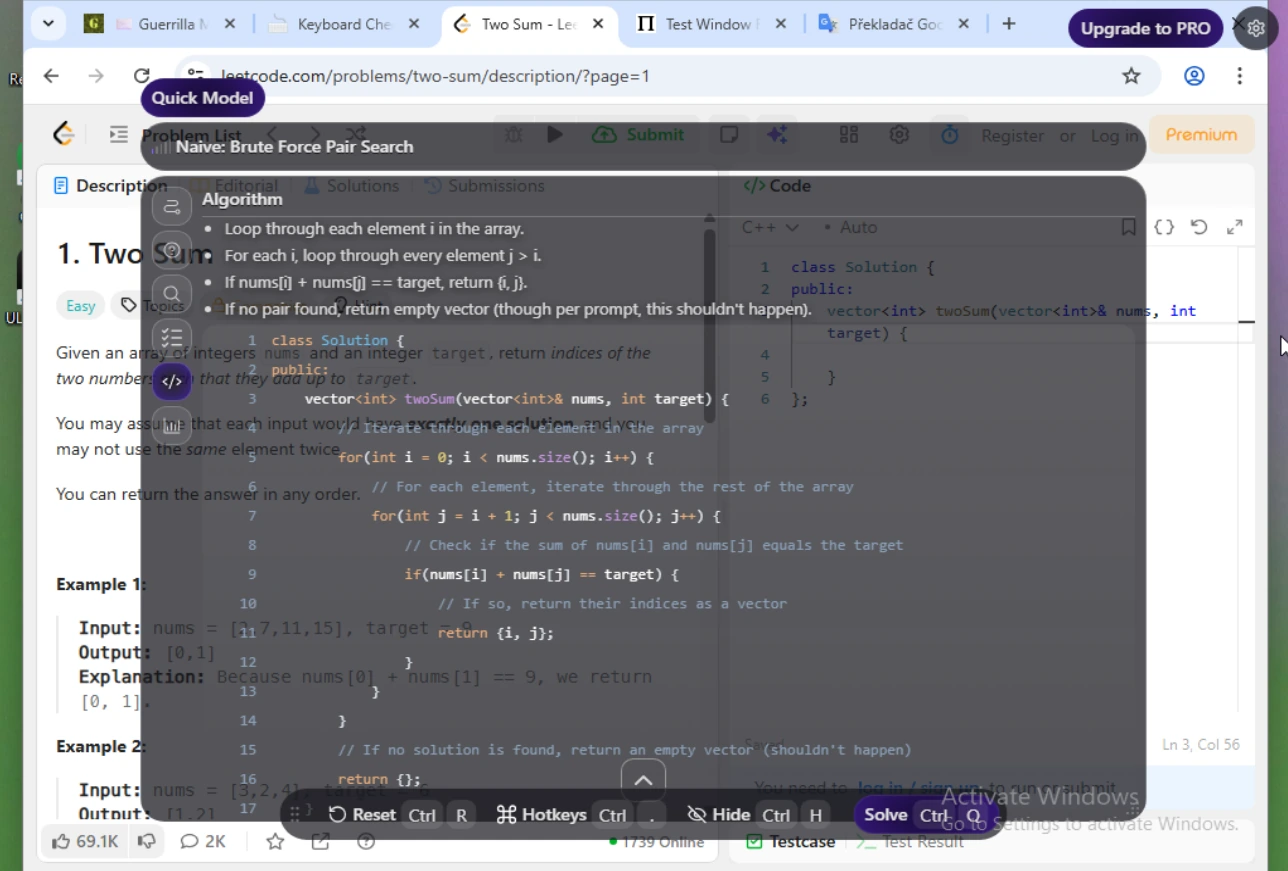Switch to the Guerrilla Mail browser tab
1288x871 pixels.
tap(159, 24)
